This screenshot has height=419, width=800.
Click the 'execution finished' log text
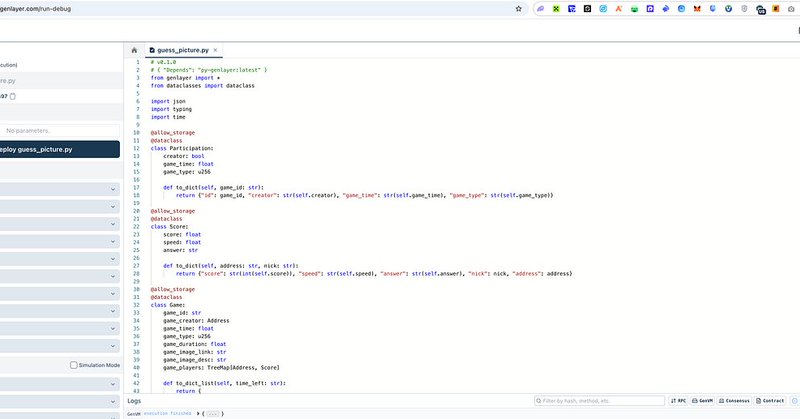pyautogui.click(x=167, y=413)
